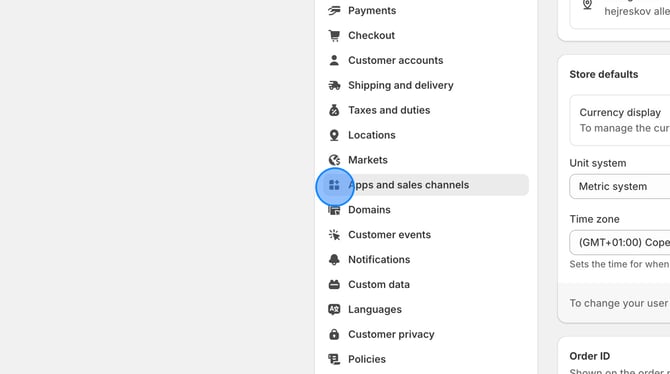The width and height of the screenshot is (670, 374).
Task: Click the Policies document icon
Action: (x=334, y=359)
